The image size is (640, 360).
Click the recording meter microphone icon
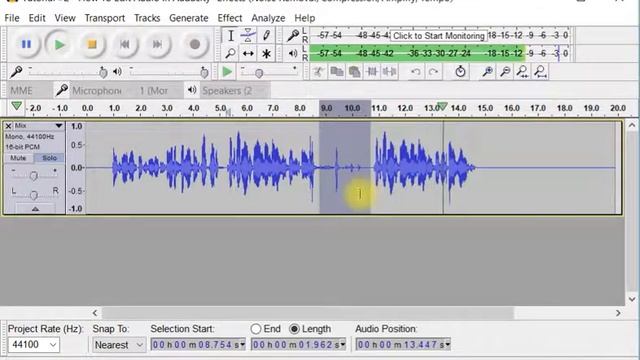292,36
